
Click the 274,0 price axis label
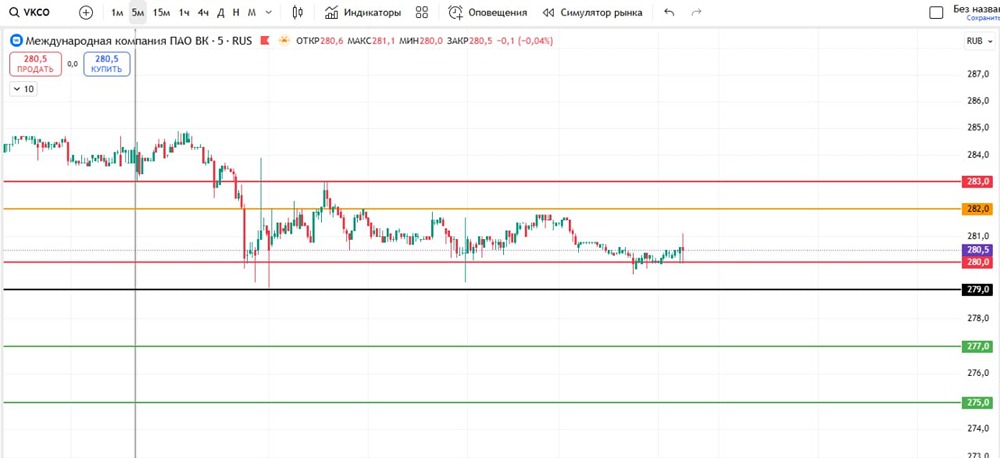(978, 428)
